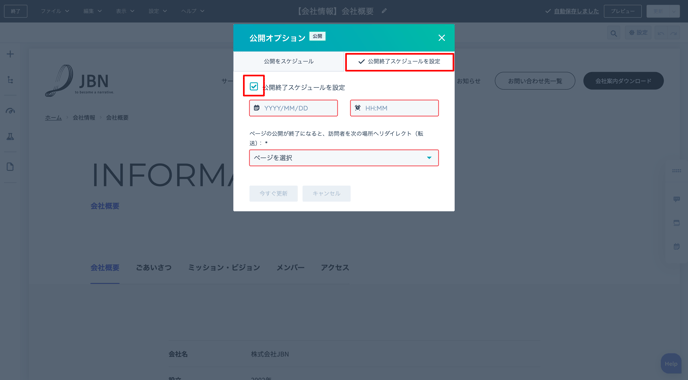Screen dimensions: 688x380
Task: Expand the ヘルプ menu
Action: pos(193,11)
